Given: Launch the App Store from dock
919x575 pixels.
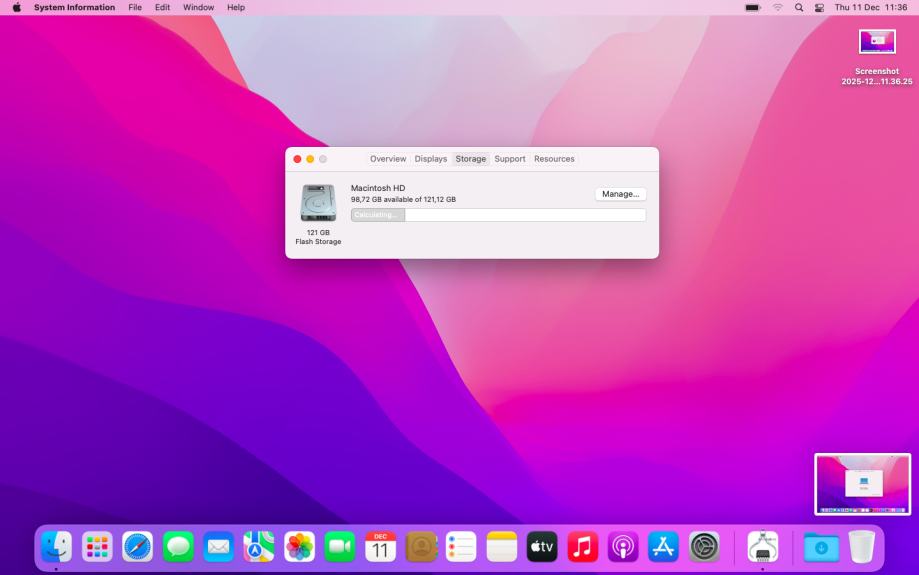Looking at the screenshot, I should 663,546.
